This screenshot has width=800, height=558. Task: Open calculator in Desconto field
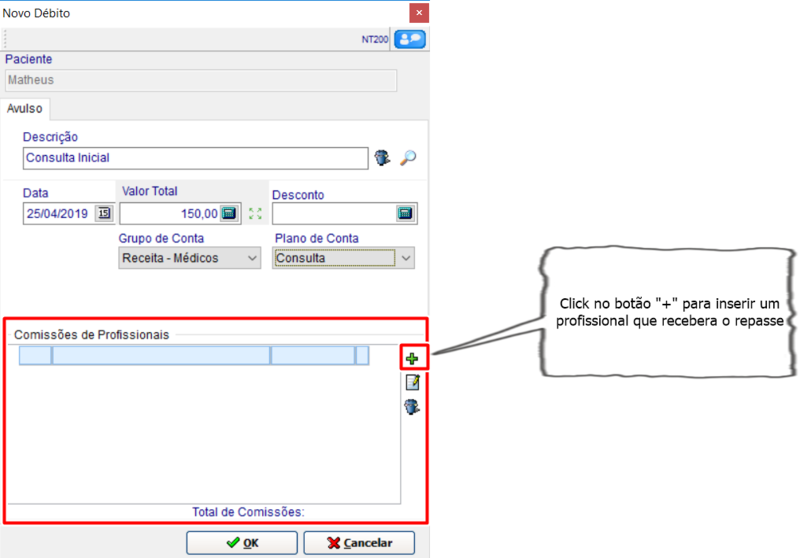[405, 214]
